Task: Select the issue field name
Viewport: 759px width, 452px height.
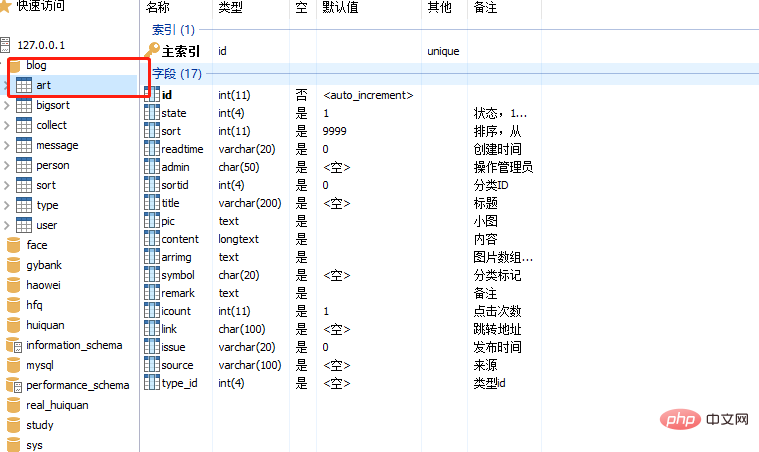Action: pos(173,347)
